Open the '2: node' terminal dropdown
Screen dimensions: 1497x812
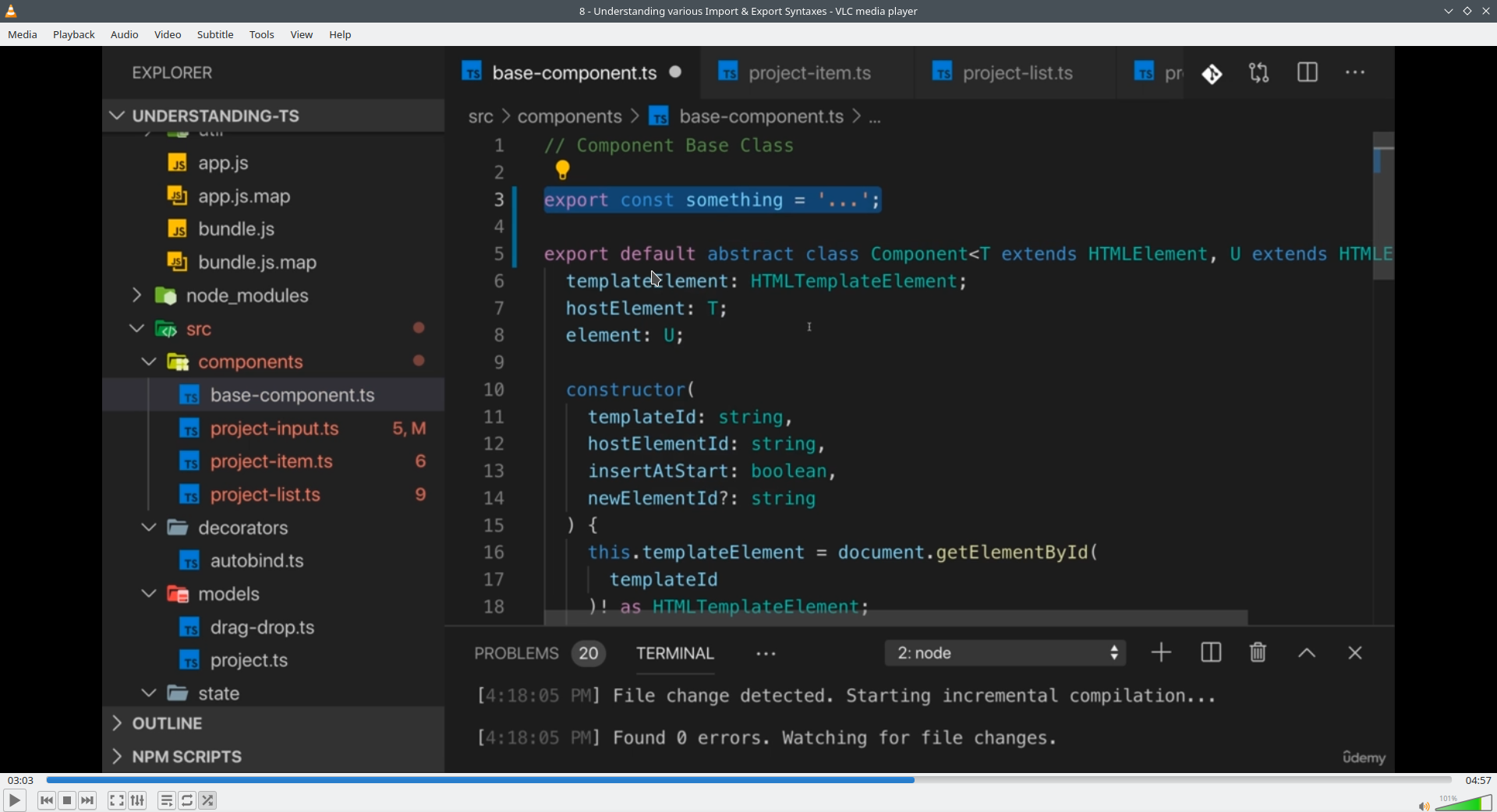pyautogui.click(x=1006, y=653)
